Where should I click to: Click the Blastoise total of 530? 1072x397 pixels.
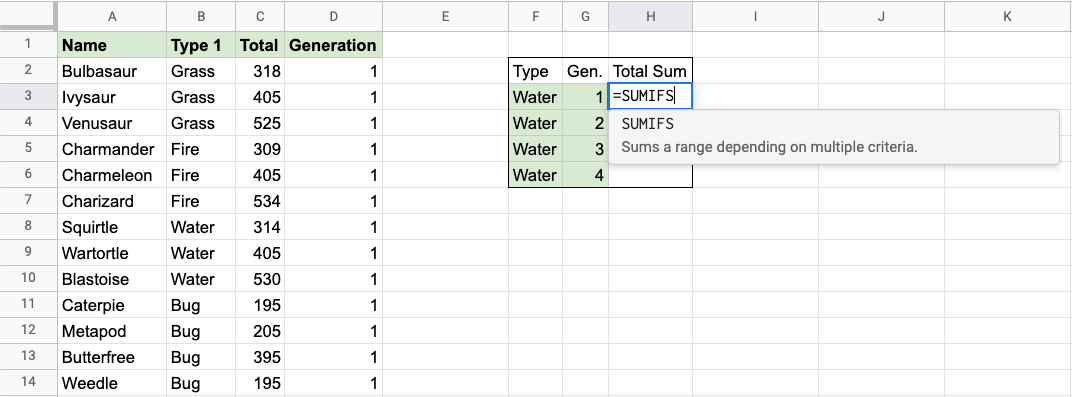point(260,279)
